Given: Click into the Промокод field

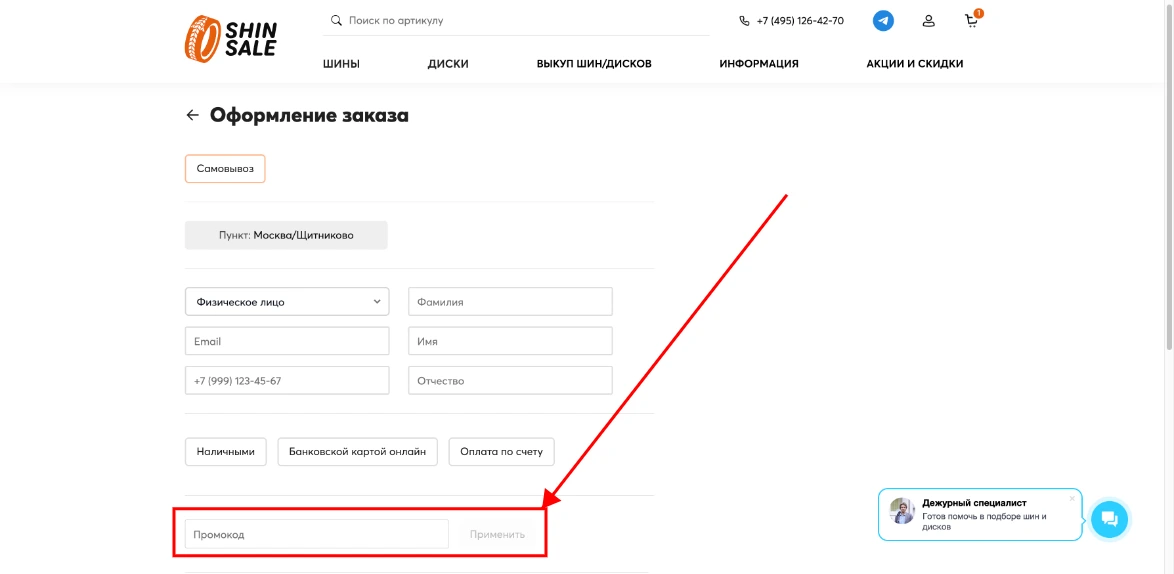Looking at the screenshot, I should 317,534.
